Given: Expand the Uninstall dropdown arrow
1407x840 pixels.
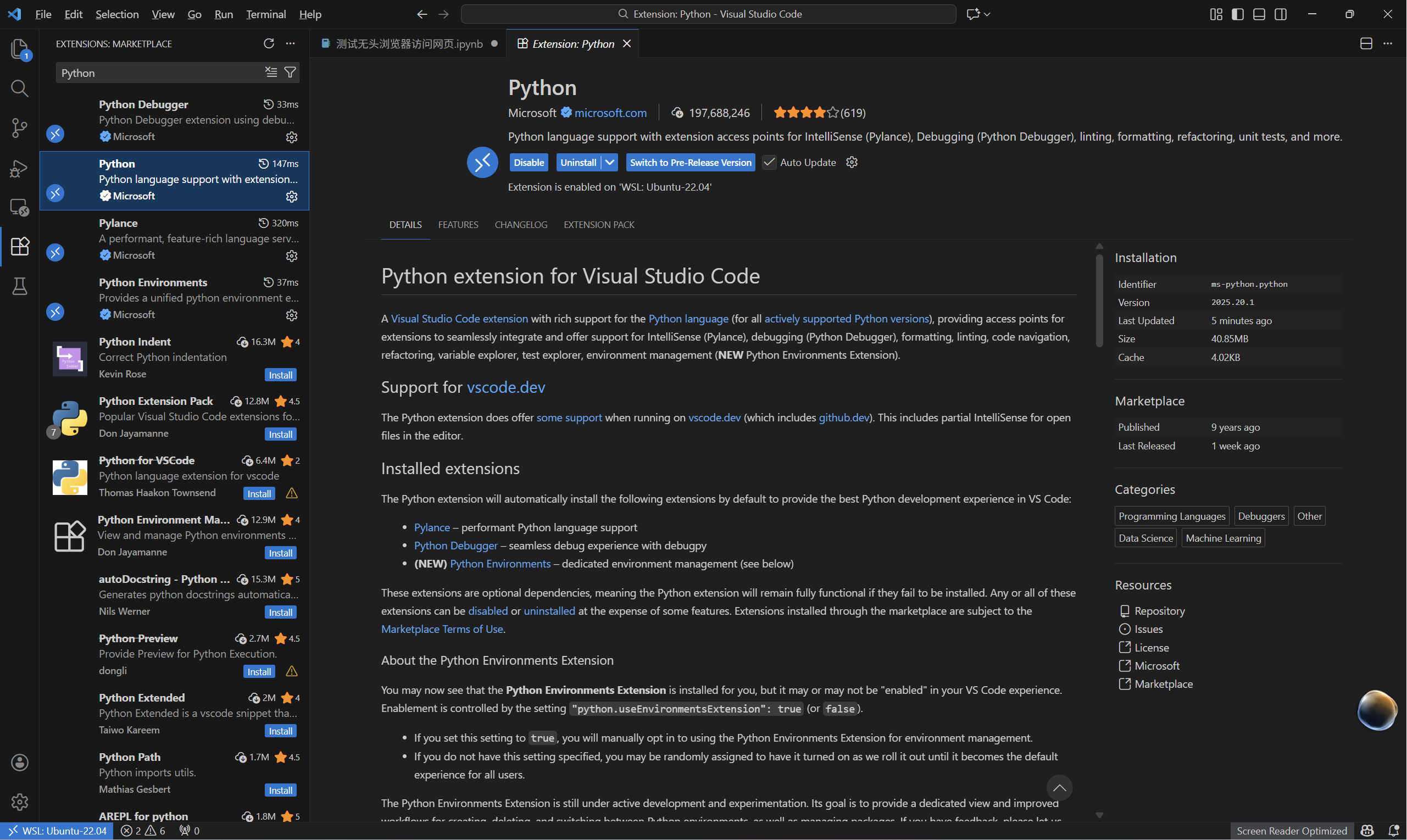Looking at the screenshot, I should [609, 163].
